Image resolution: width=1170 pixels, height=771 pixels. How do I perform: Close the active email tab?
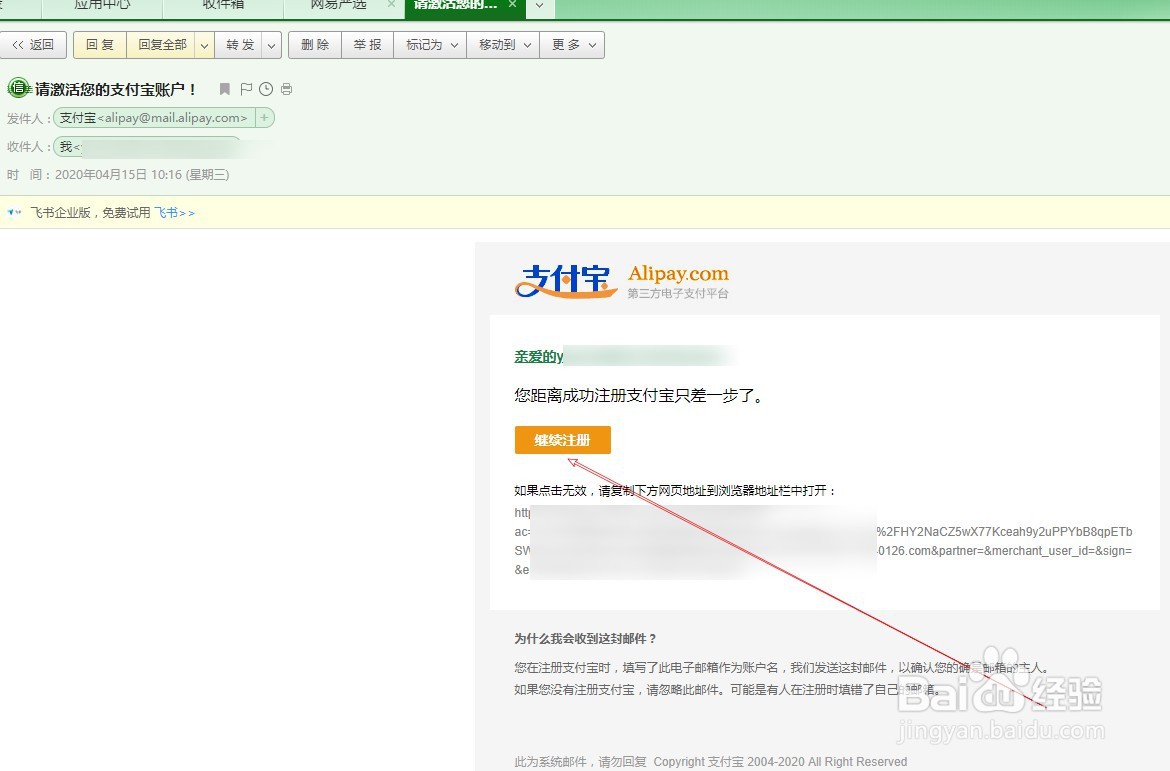point(512,4)
